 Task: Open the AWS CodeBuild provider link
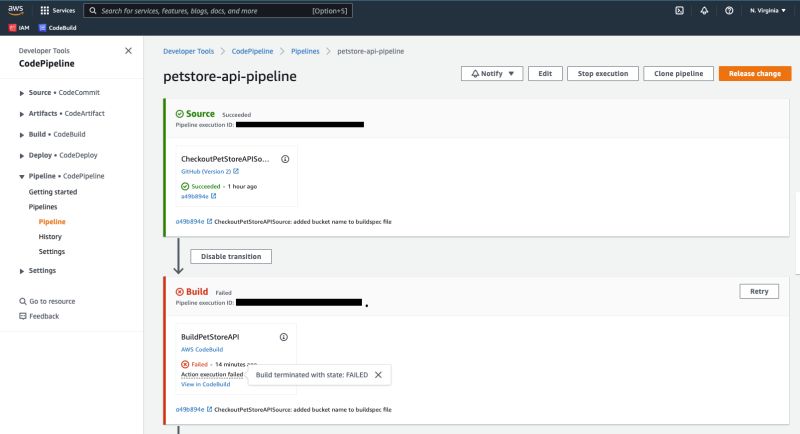tap(202, 349)
